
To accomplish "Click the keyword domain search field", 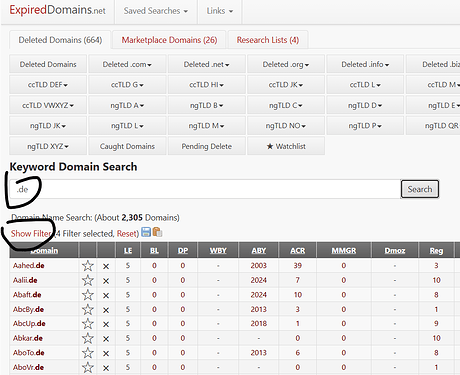I will click(205, 189).
